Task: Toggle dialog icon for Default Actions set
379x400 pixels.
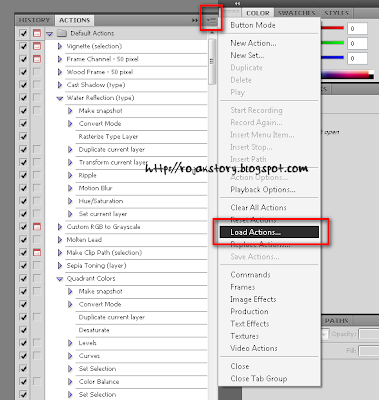Action: pos(37,33)
